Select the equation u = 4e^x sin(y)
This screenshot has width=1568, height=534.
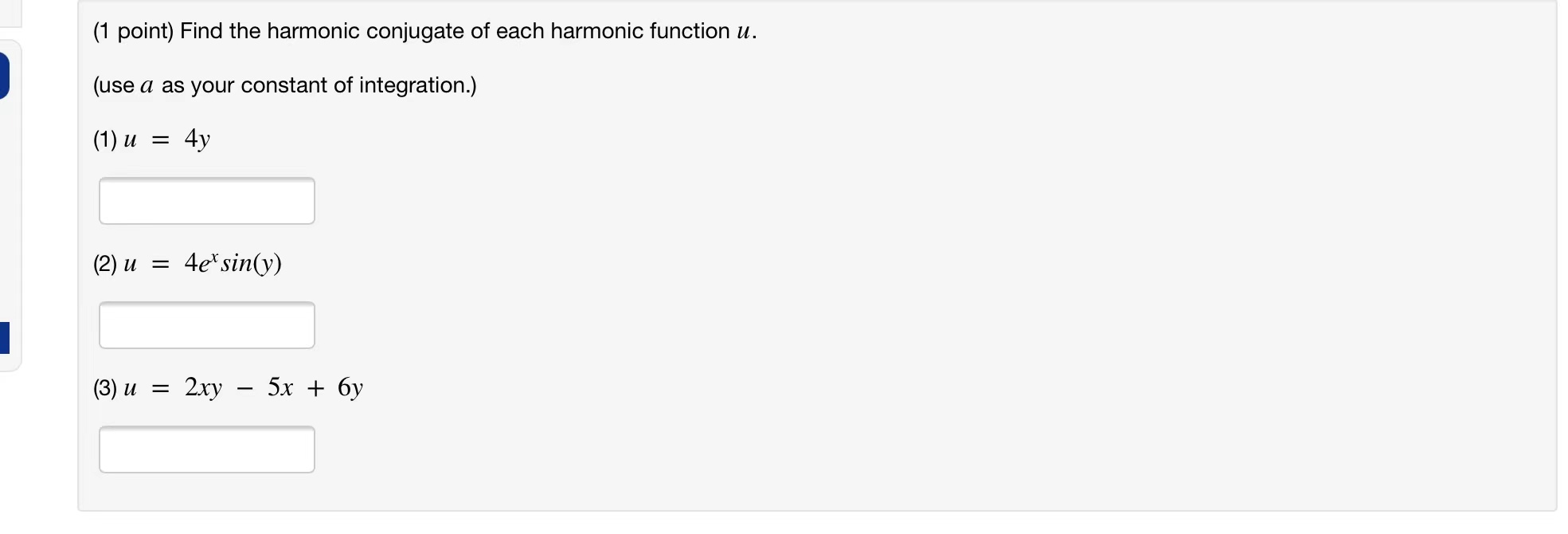click(x=186, y=262)
